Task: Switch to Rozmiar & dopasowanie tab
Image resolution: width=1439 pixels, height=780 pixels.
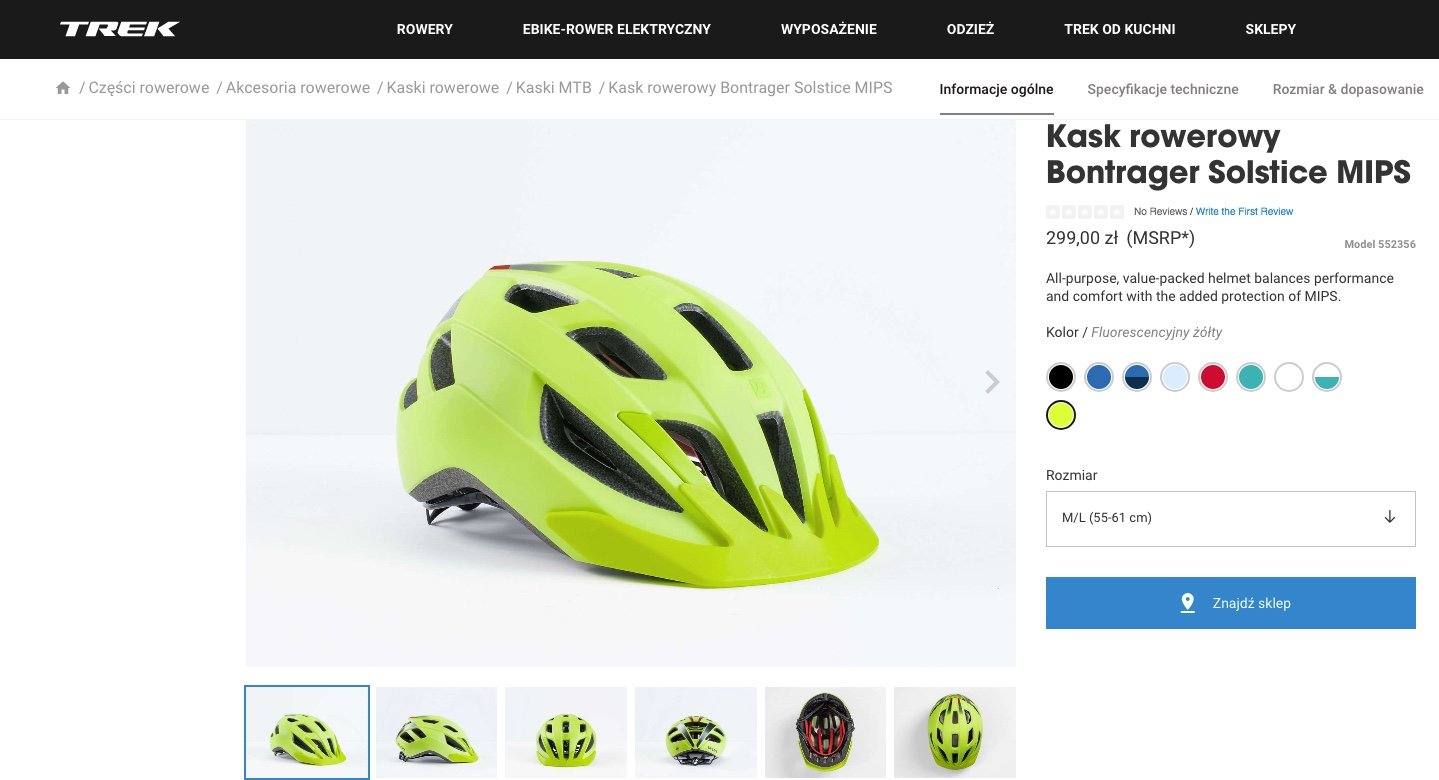Action: click(1348, 89)
